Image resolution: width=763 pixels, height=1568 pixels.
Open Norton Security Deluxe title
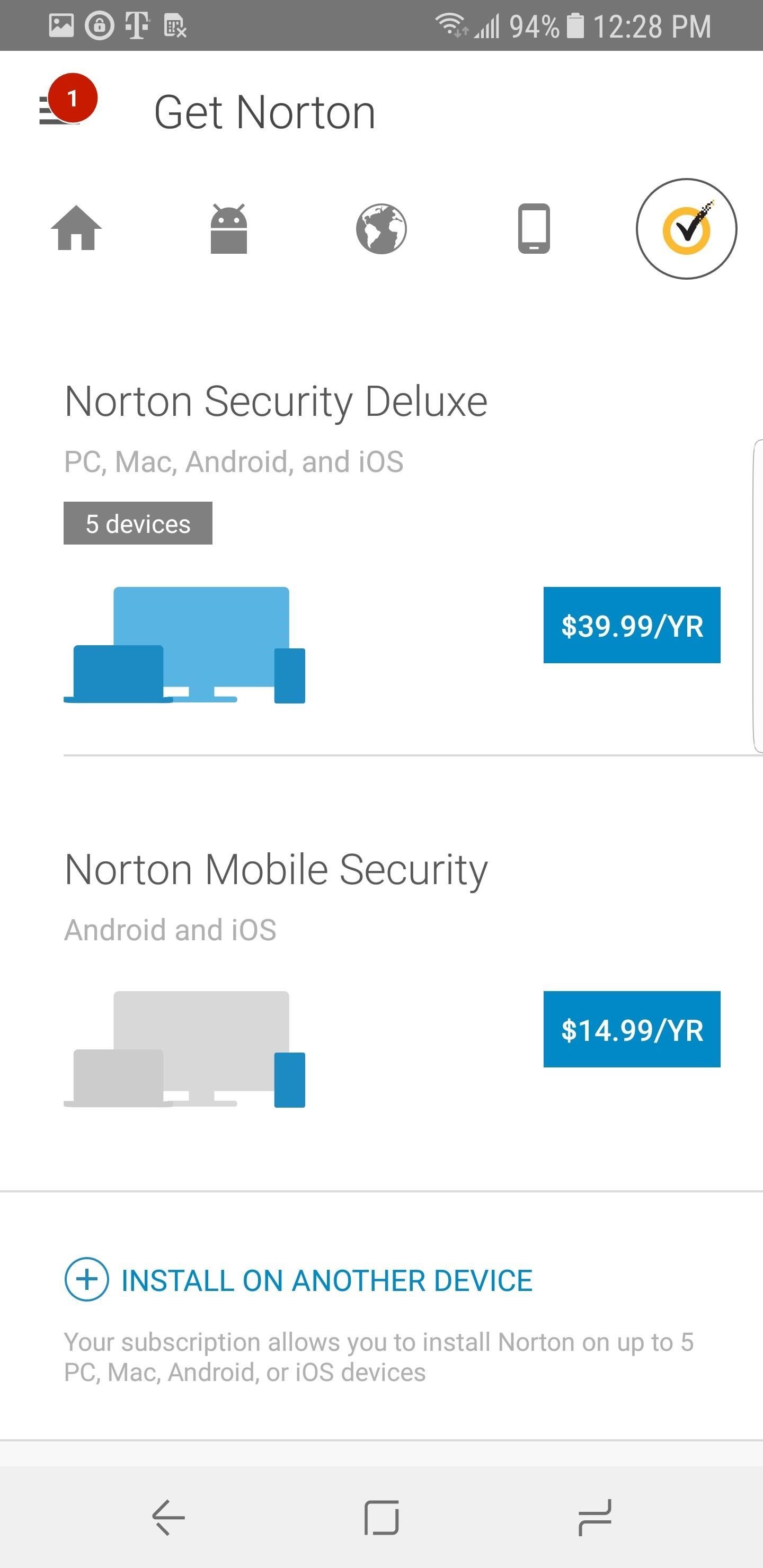pyautogui.click(x=276, y=401)
